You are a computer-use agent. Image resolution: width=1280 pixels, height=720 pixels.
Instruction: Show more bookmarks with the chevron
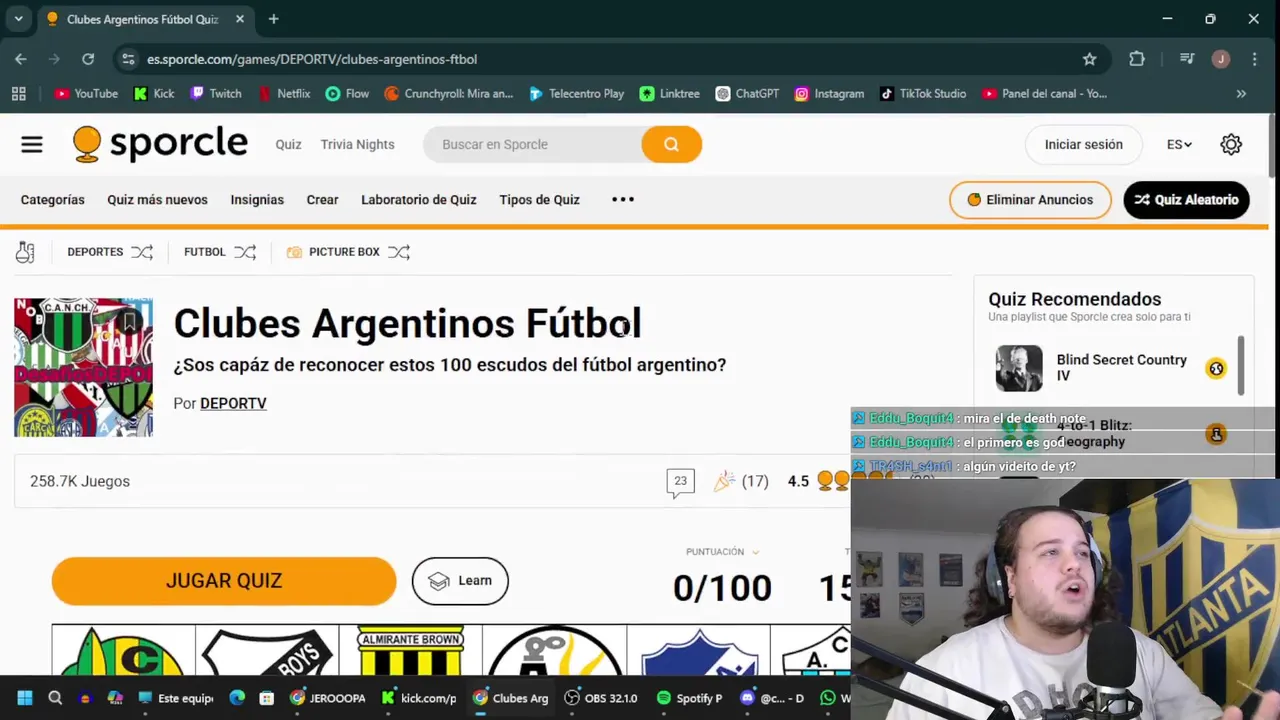coord(1241,93)
